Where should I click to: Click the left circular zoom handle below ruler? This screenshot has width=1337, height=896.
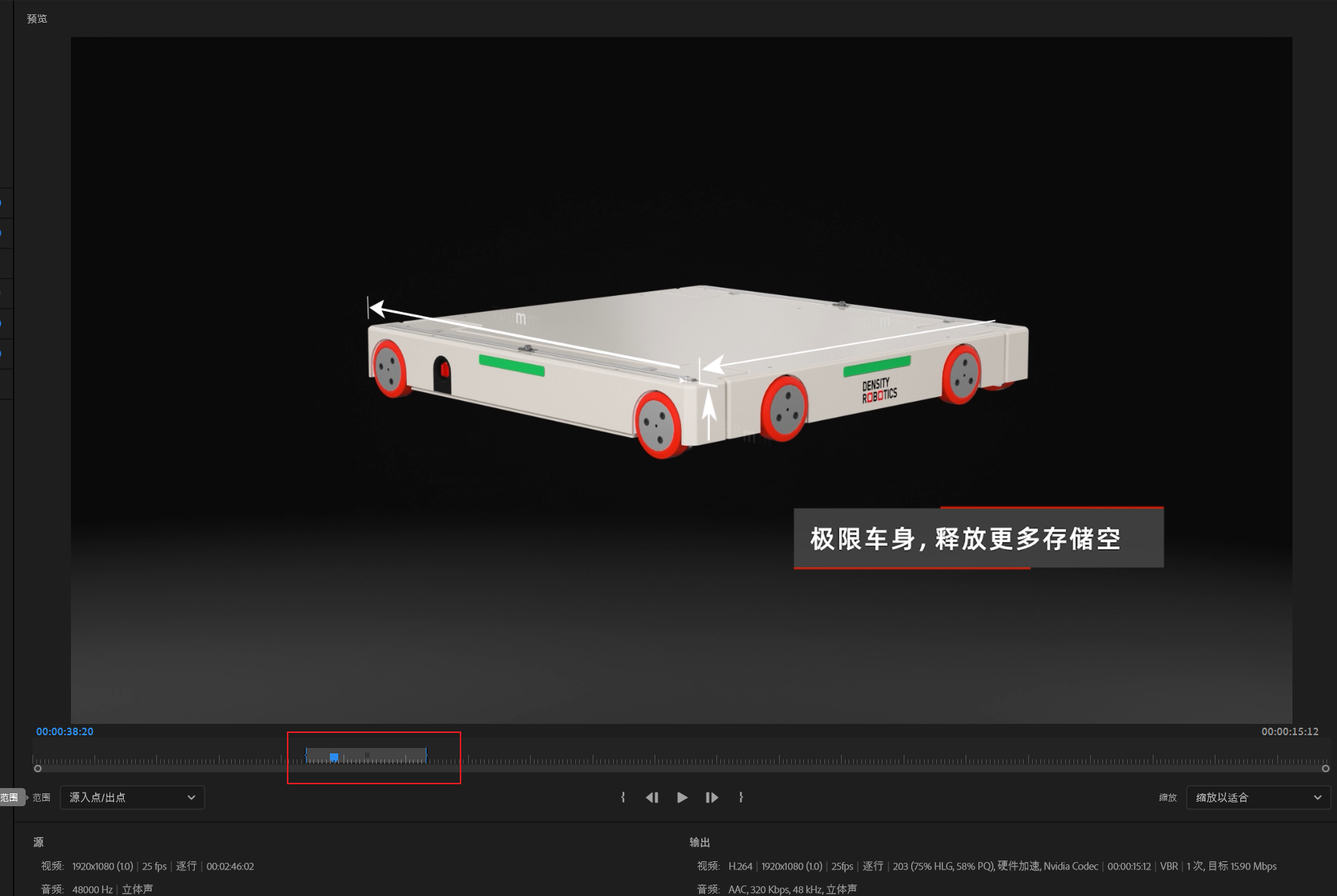(38, 768)
